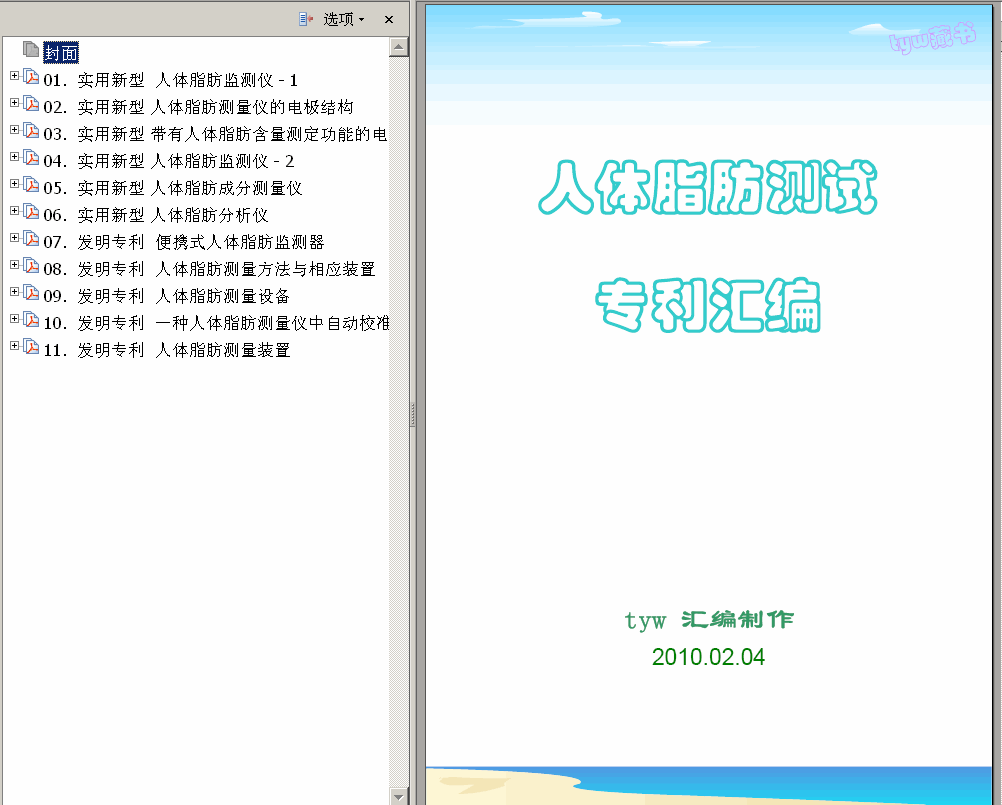The height and width of the screenshot is (805, 1002).
Task: Select the 封面 bookmark
Action: [x=61, y=53]
